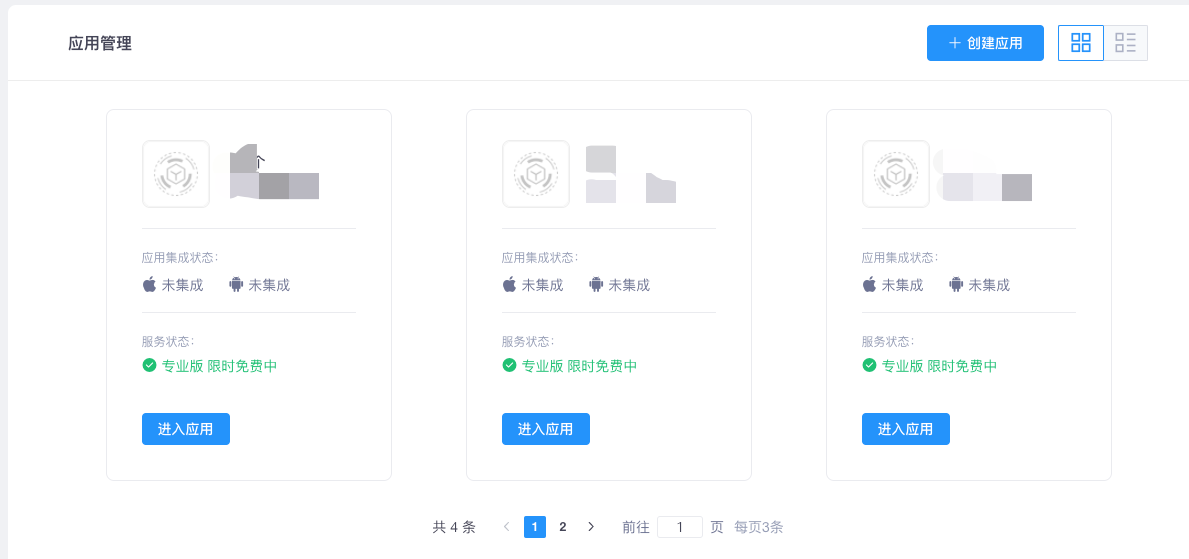Switch to list view layout

tap(1125, 43)
